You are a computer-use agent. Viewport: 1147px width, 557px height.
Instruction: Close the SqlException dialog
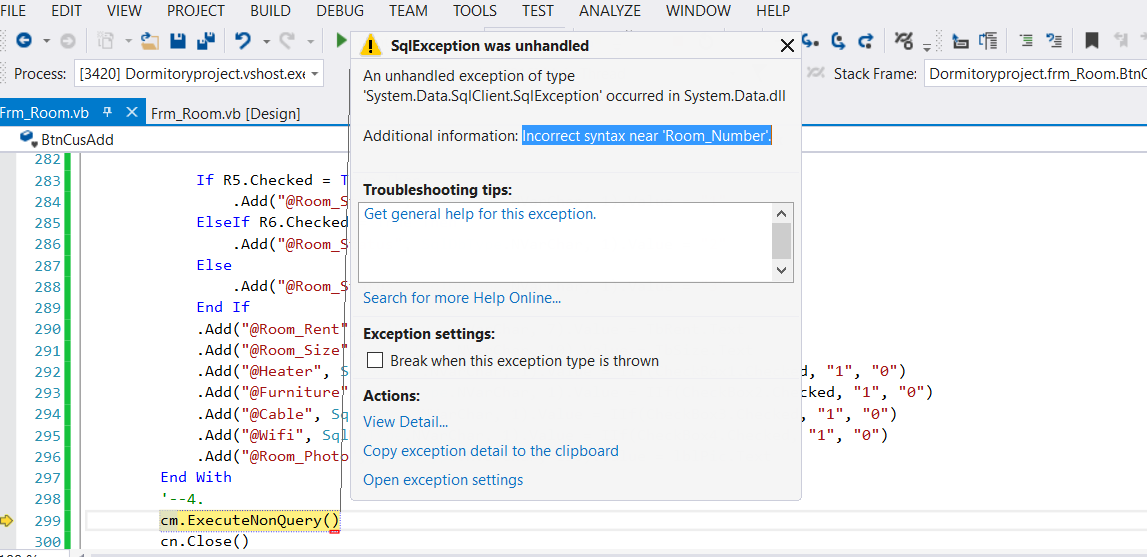(x=787, y=46)
